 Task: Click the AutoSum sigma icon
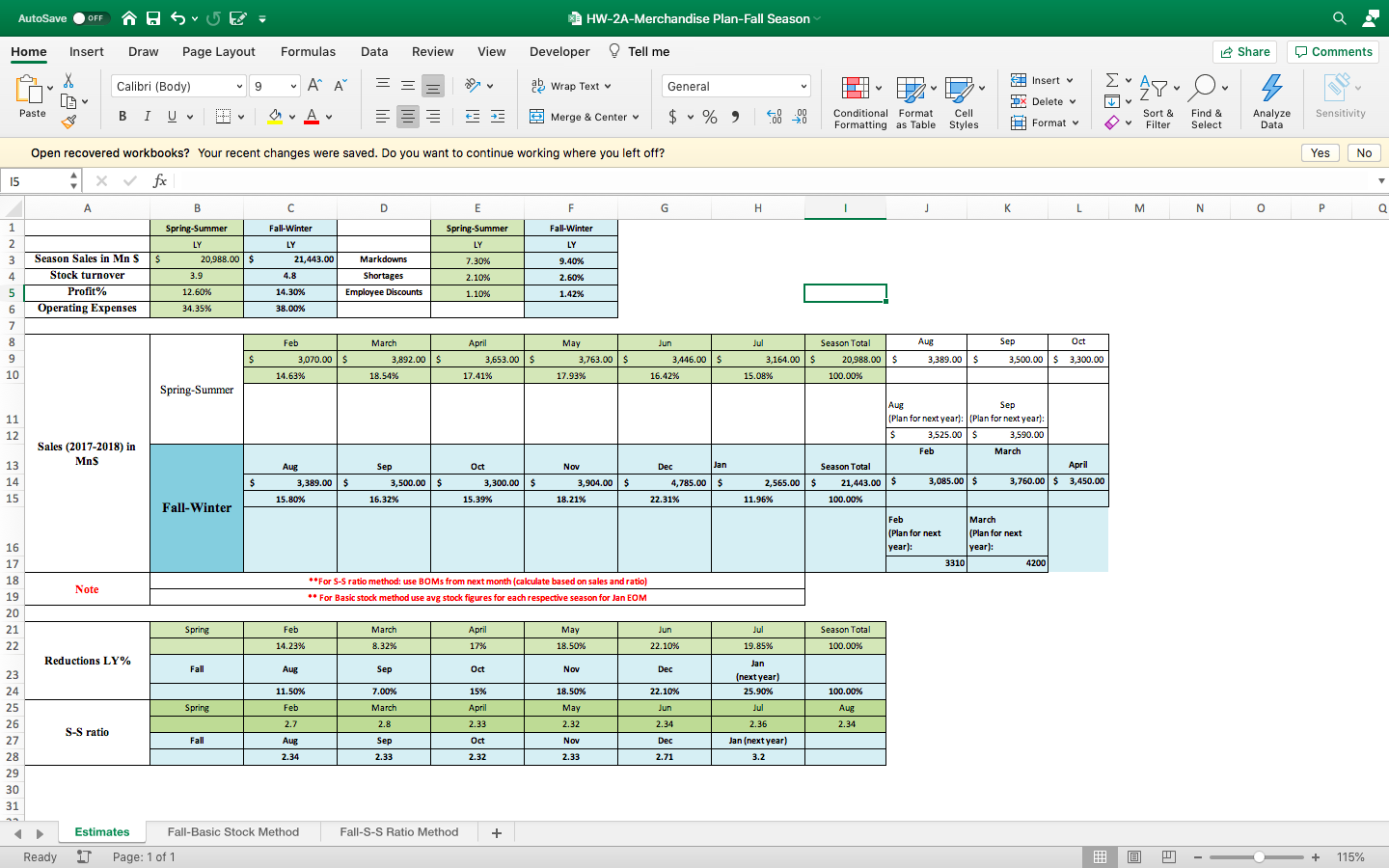(x=1111, y=80)
